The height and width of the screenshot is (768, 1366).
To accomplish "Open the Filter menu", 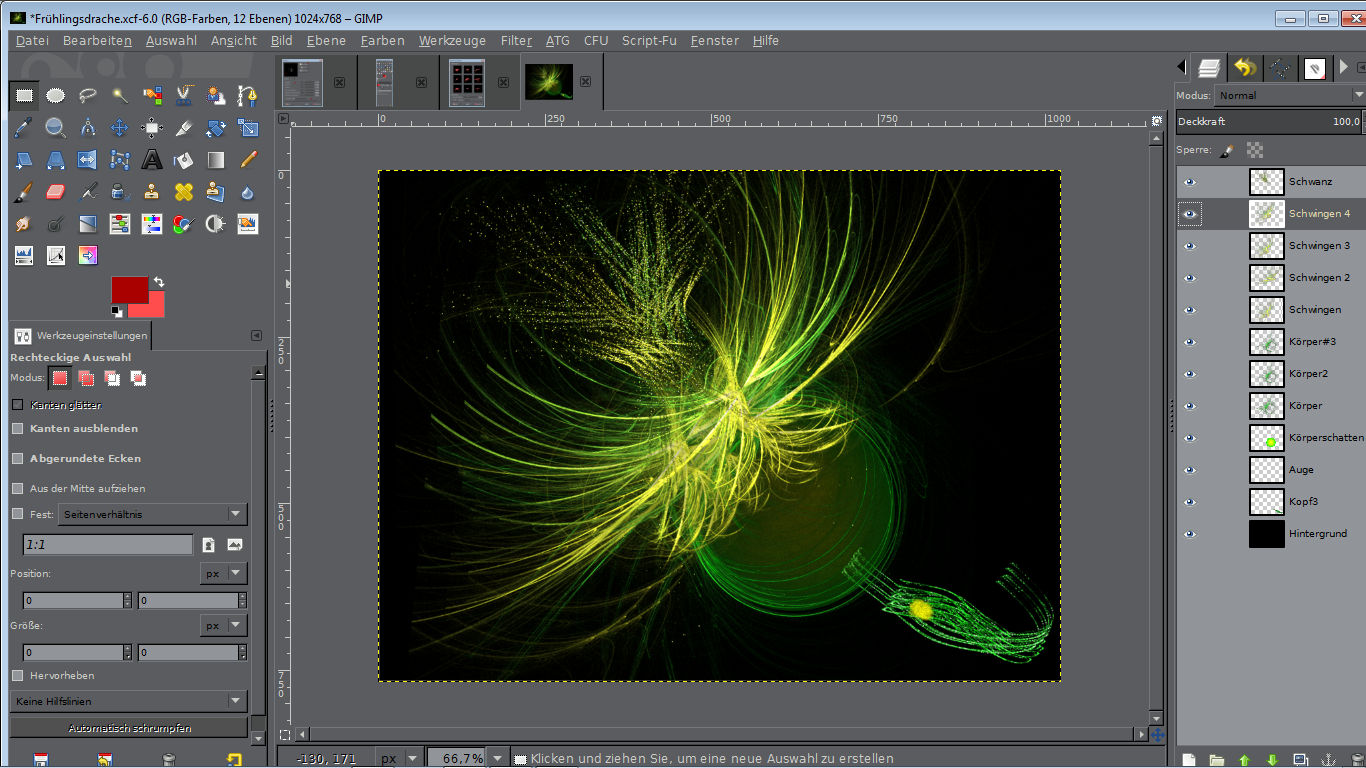I will tap(516, 41).
